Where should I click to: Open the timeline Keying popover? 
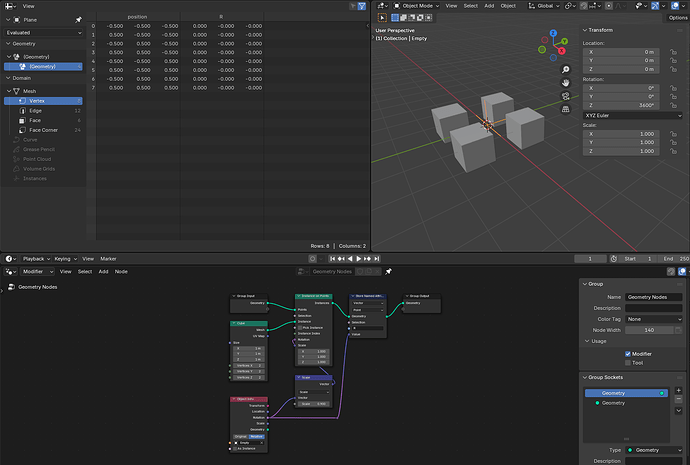[65, 259]
